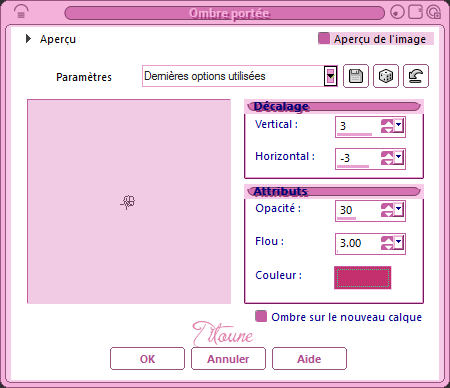
Task: Open the Paramètres presets dropdown
Action: tap(330, 76)
